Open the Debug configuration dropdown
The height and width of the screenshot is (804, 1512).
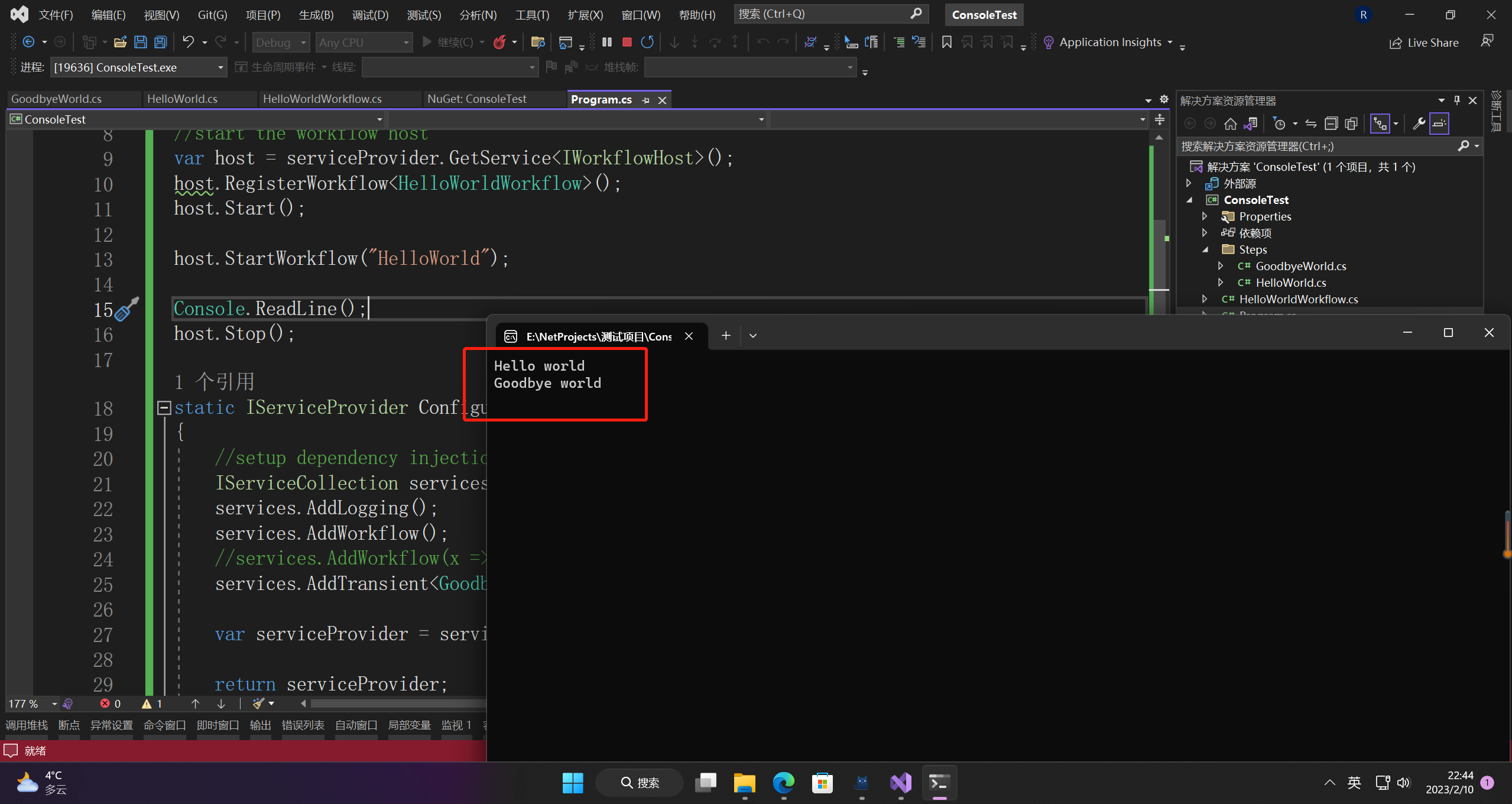(280, 42)
